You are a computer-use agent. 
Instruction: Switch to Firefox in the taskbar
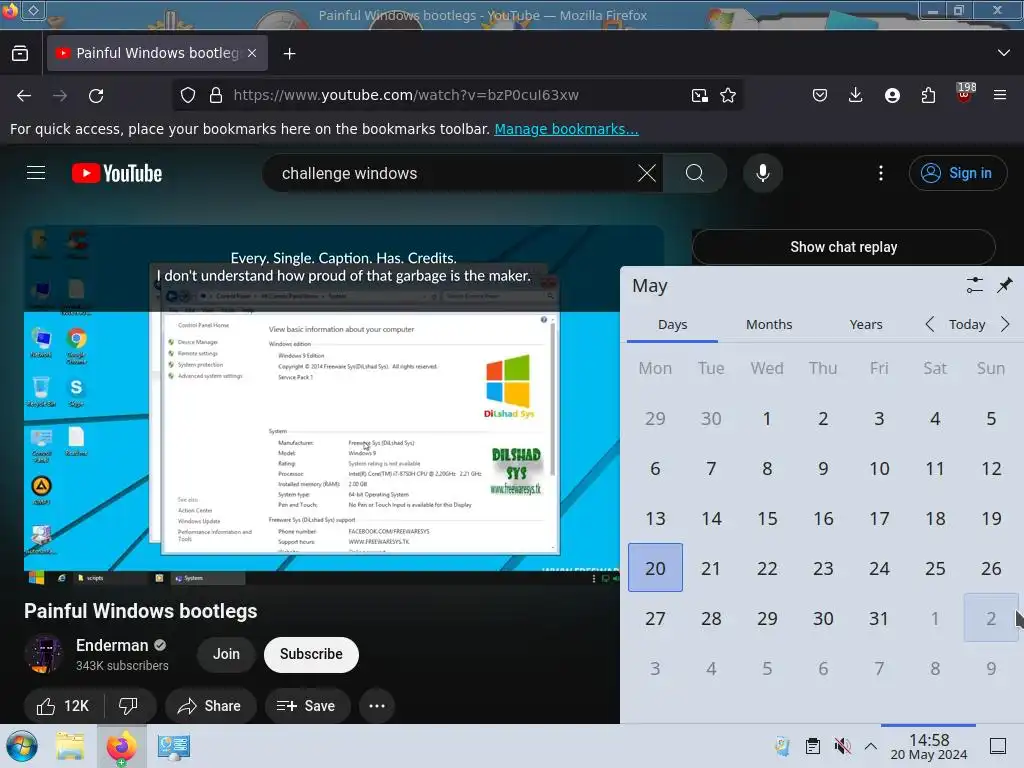(x=121, y=746)
